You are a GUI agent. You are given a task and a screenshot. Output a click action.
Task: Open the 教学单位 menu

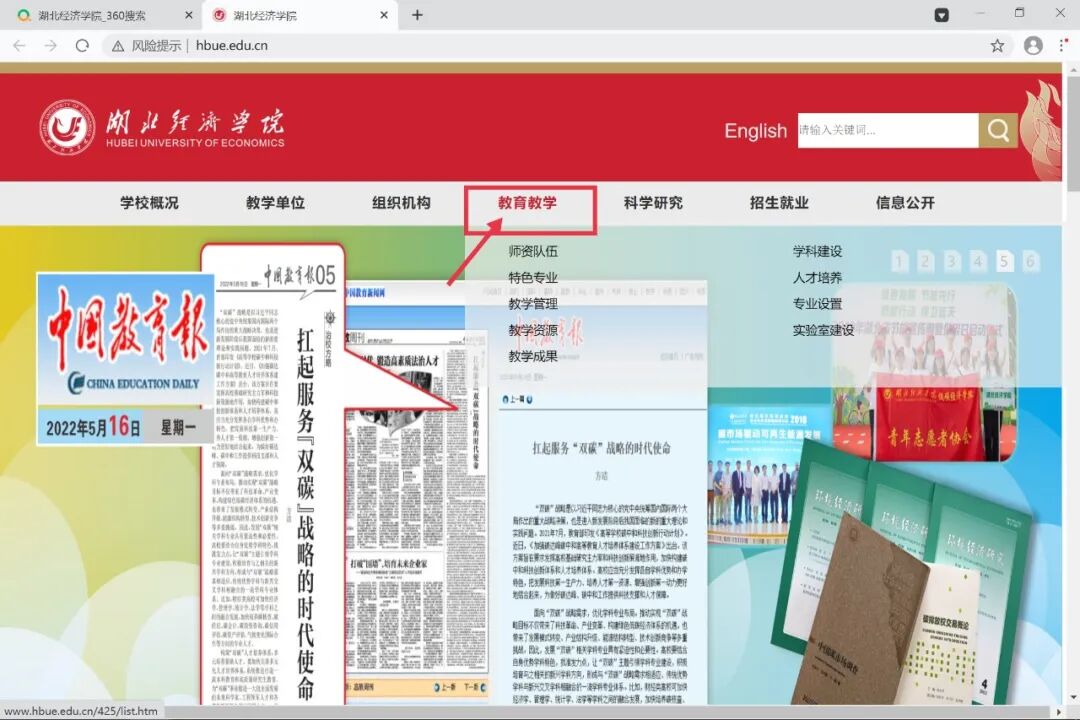276,203
